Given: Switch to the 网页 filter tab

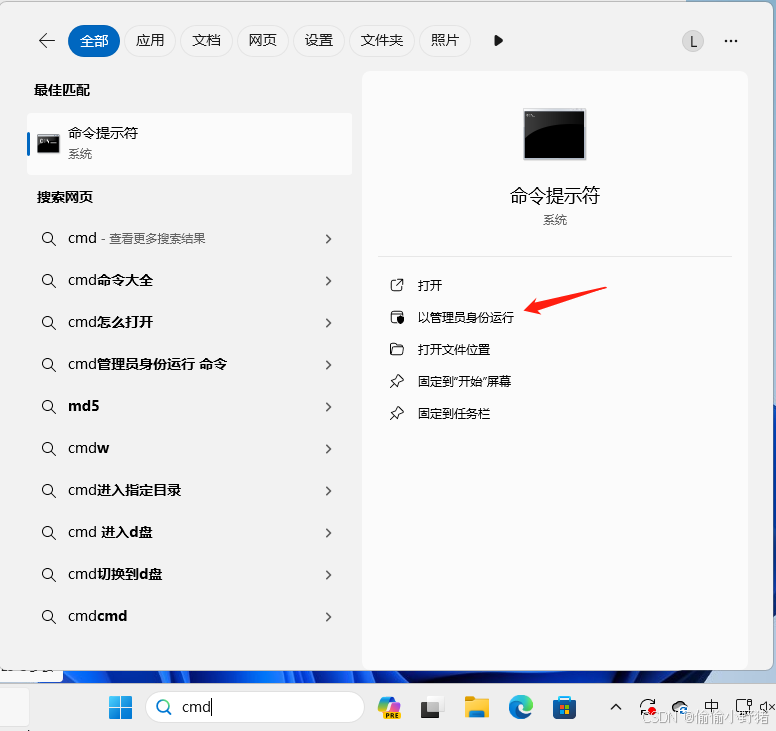Looking at the screenshot, I should 262,41.
